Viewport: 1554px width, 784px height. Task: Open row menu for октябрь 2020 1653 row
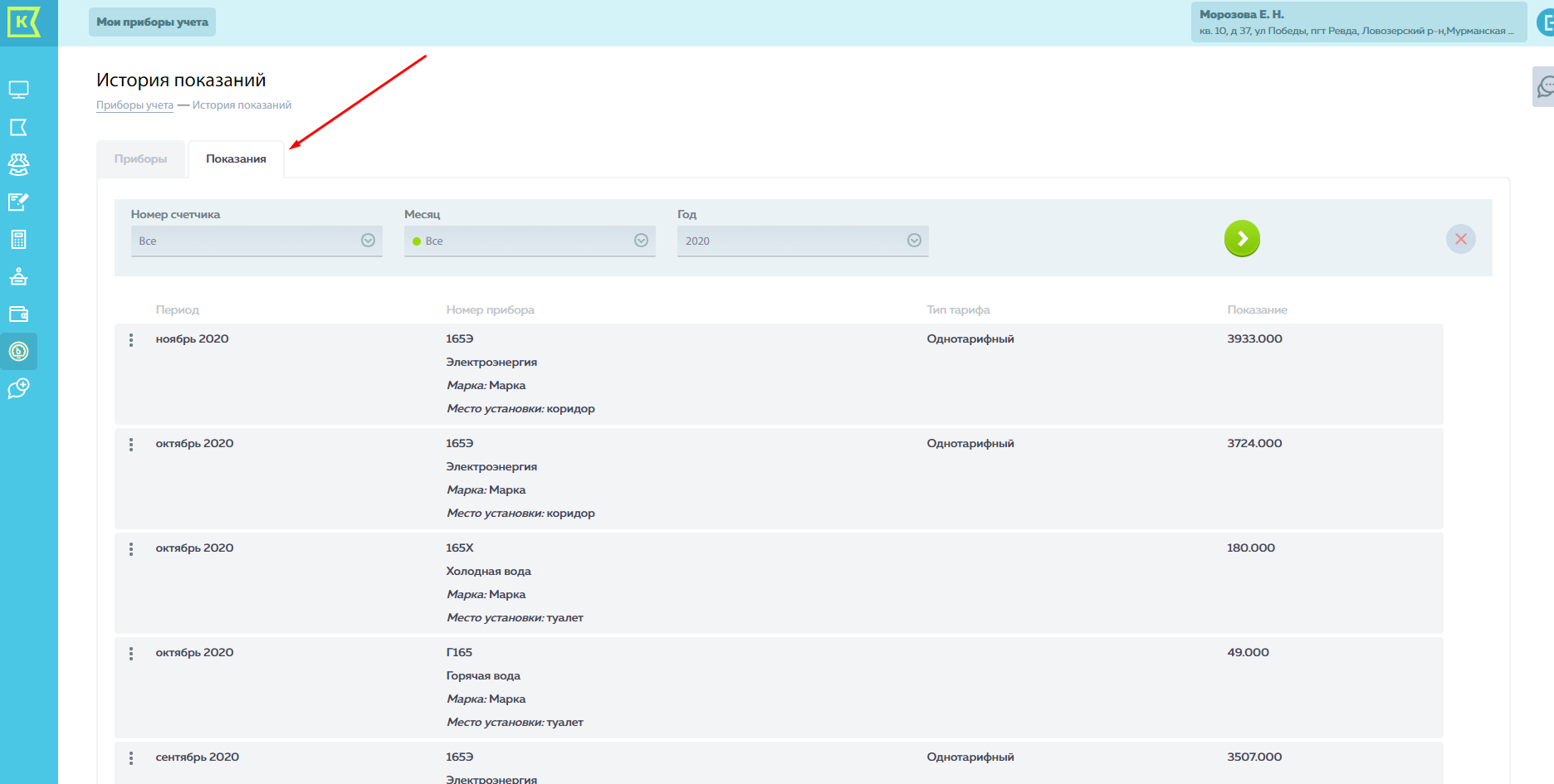click(x=131, y=445)
